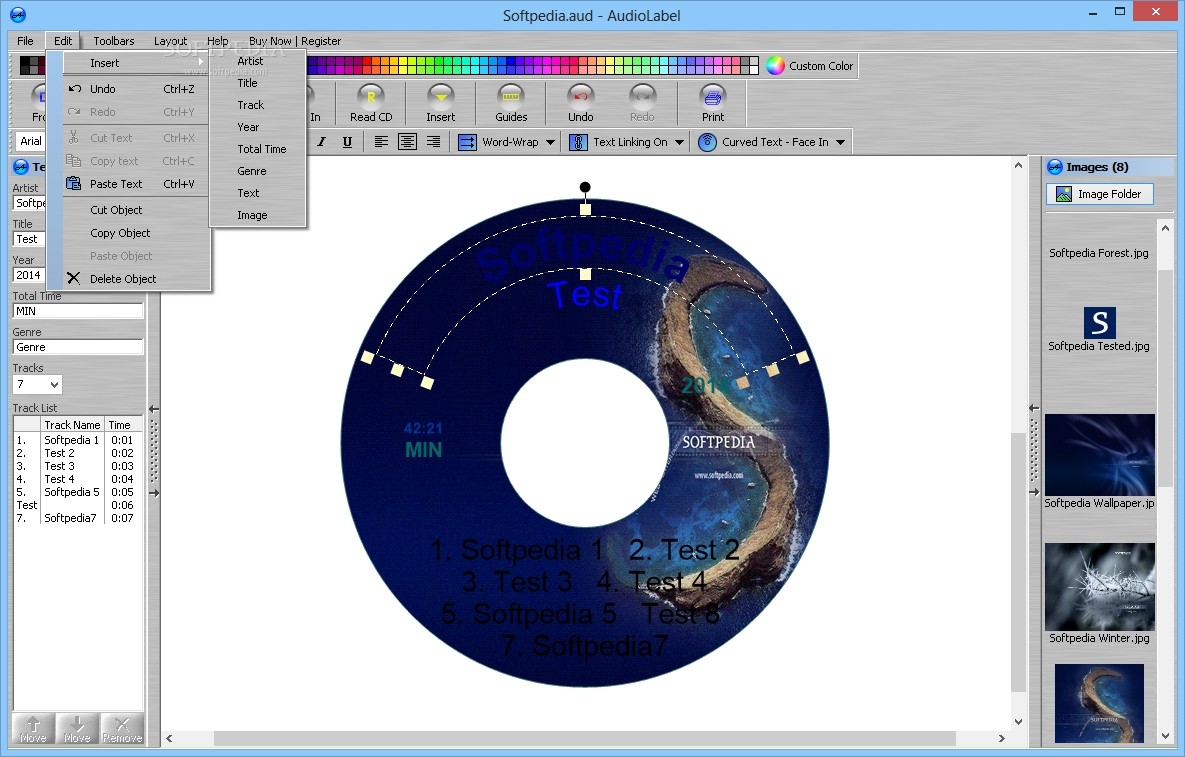Screen dimensions: 1185x757
Task: Click the Print toolbar icon
Action: (x=713, y=96)
